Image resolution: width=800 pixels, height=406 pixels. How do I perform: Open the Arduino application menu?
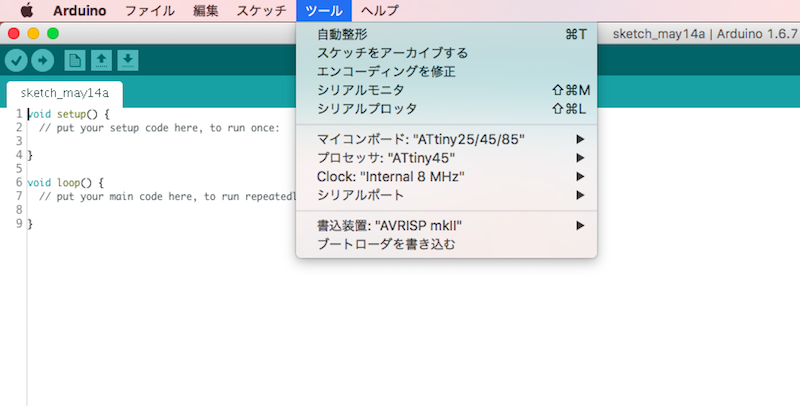(80, 11)
